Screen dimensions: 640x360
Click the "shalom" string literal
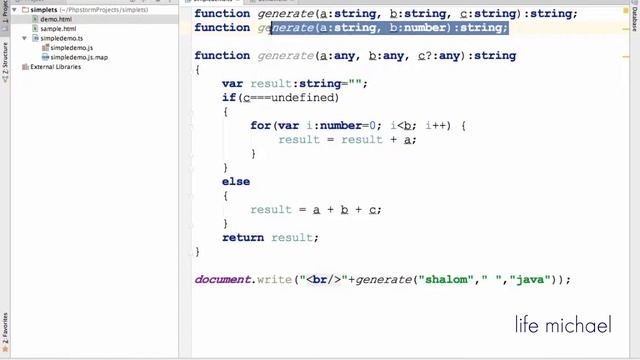446,280
